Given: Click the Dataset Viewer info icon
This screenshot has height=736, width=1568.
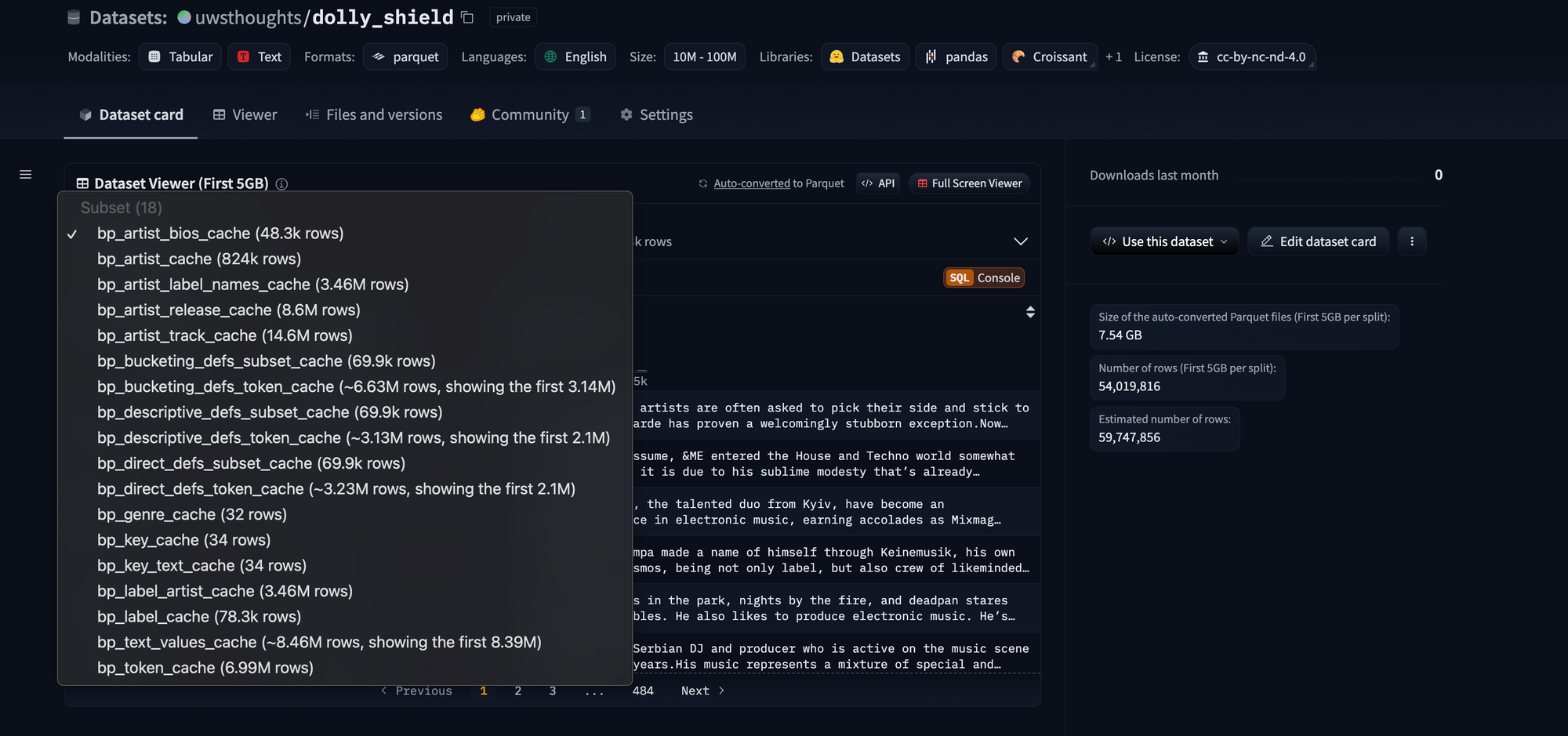Looking at the screenshot, I should [281, 184].
